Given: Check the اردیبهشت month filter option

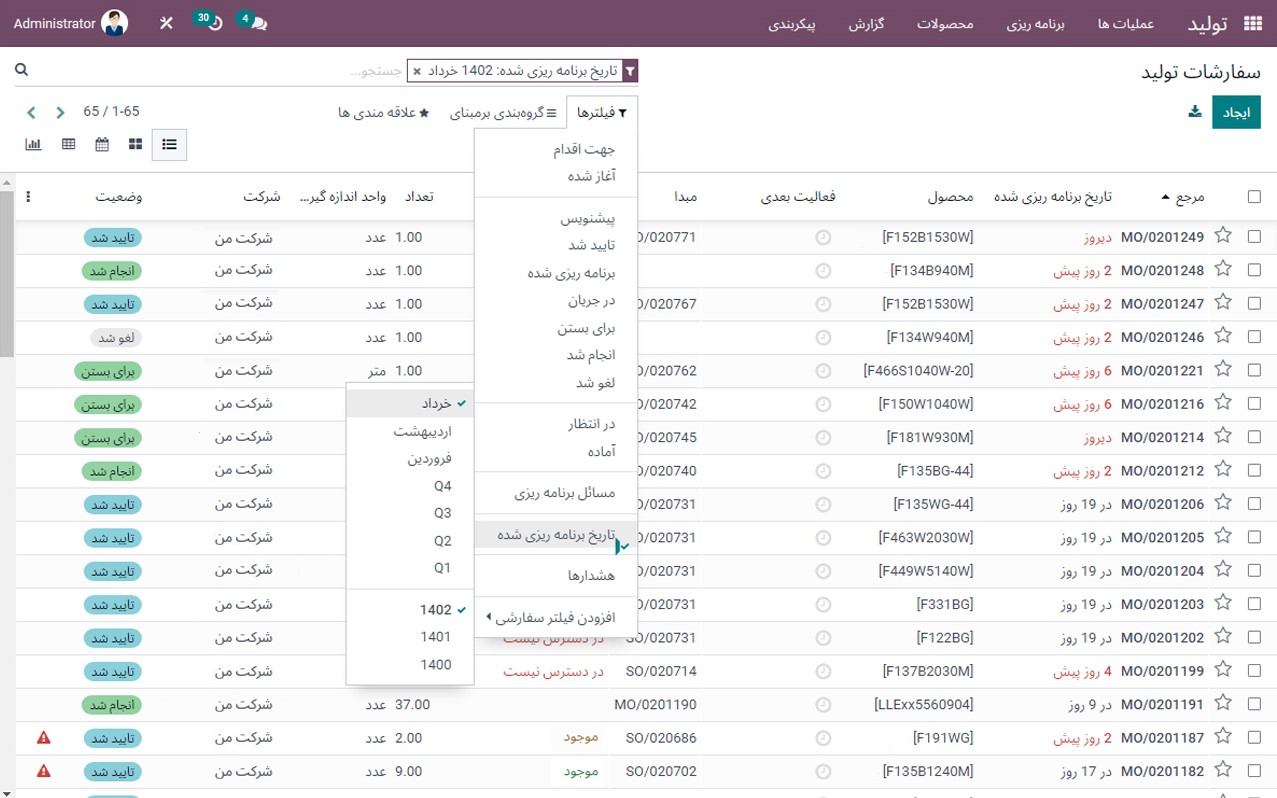Looking at the screenshot, I should [x=420, y=431].
